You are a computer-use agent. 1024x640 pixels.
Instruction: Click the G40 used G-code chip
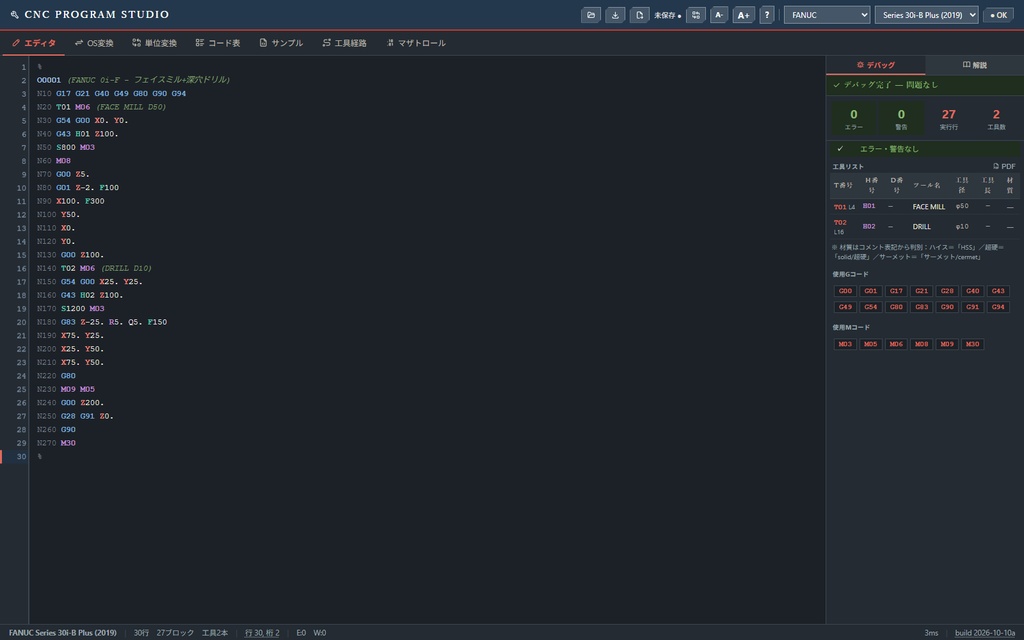(972, 291)
